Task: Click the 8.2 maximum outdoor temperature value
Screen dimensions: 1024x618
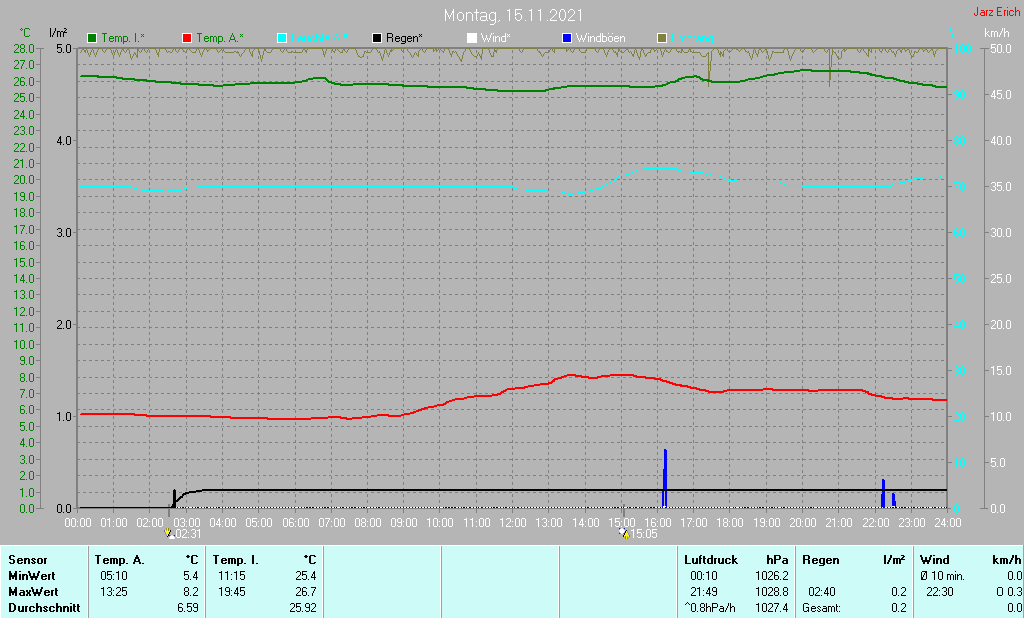Action: click(x=190, y=591)
